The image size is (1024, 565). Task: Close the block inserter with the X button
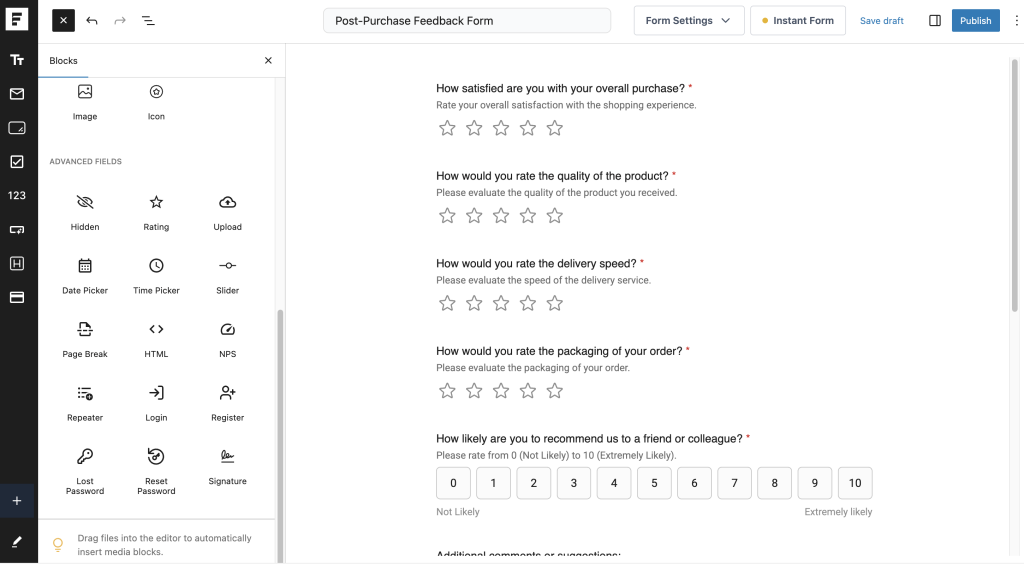(x=63, y=20)
